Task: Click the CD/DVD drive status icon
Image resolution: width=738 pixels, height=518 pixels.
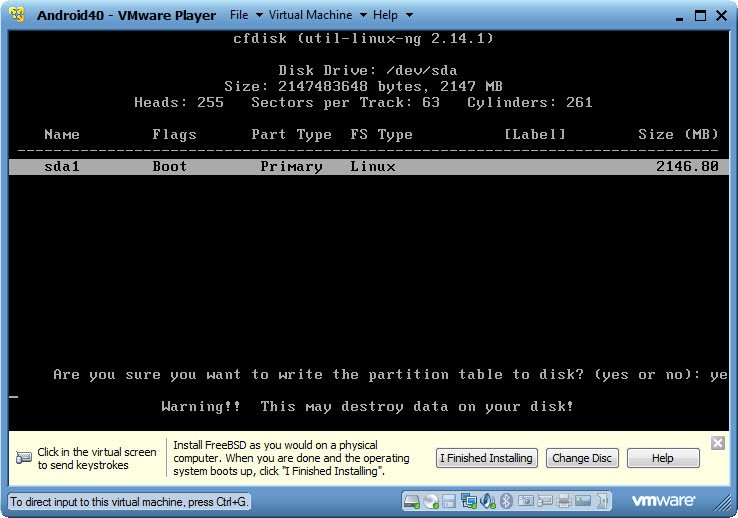Action: click(431, 502)
